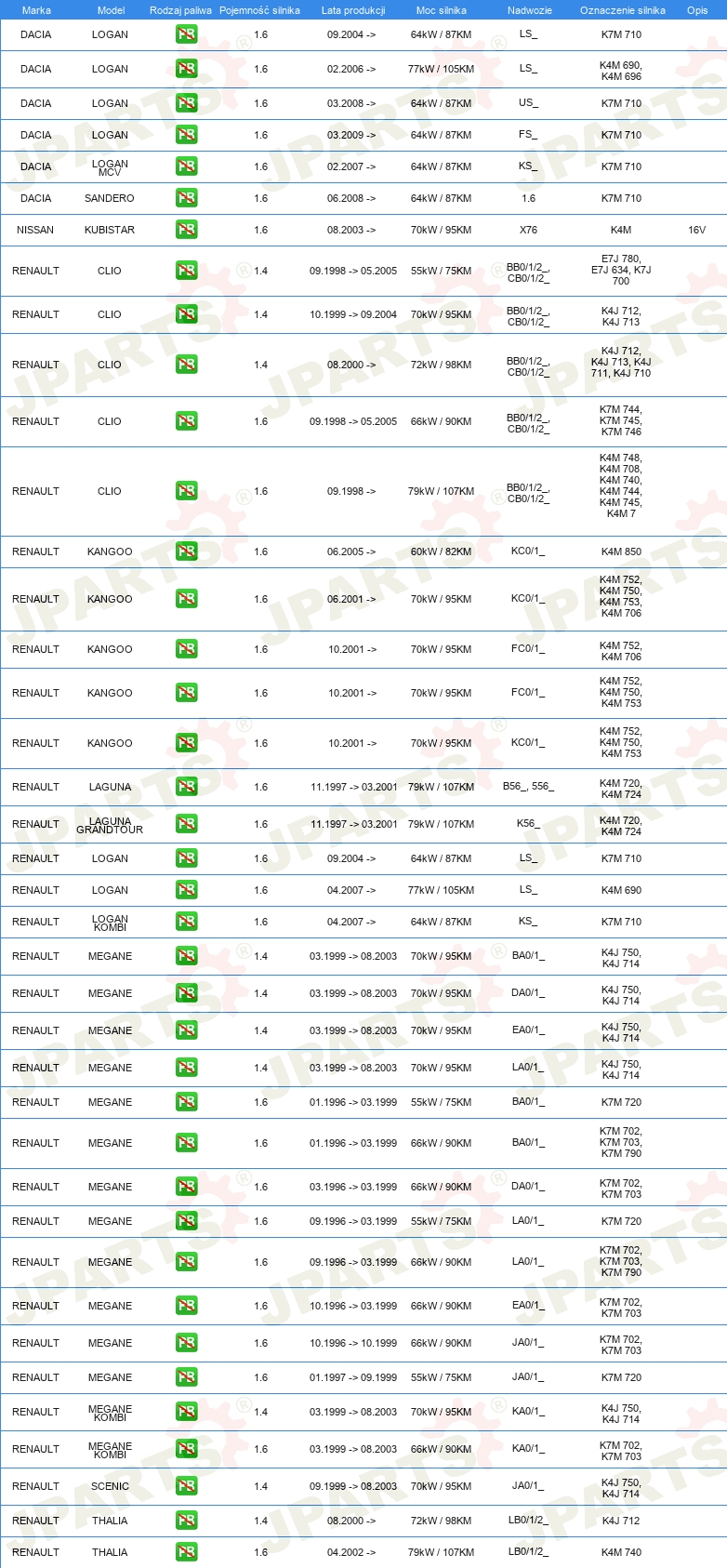Click the petrol icon in the Renault Scenic row
This screenshot has height=1568, width=727.
click(186, 1486)
